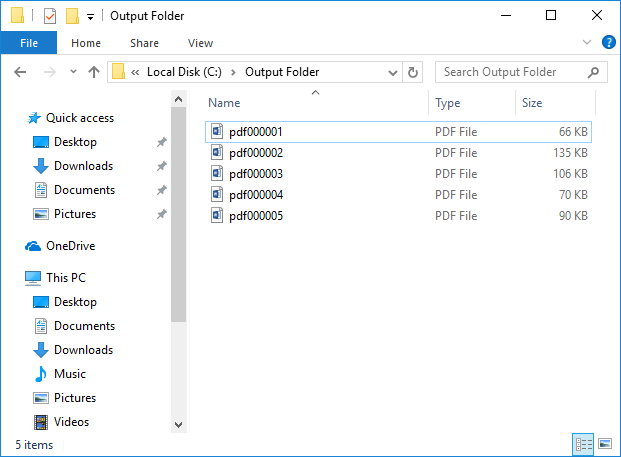Switch to the View ribbon tab
This screenshot has height=457, width=621.
pos(200,43)
